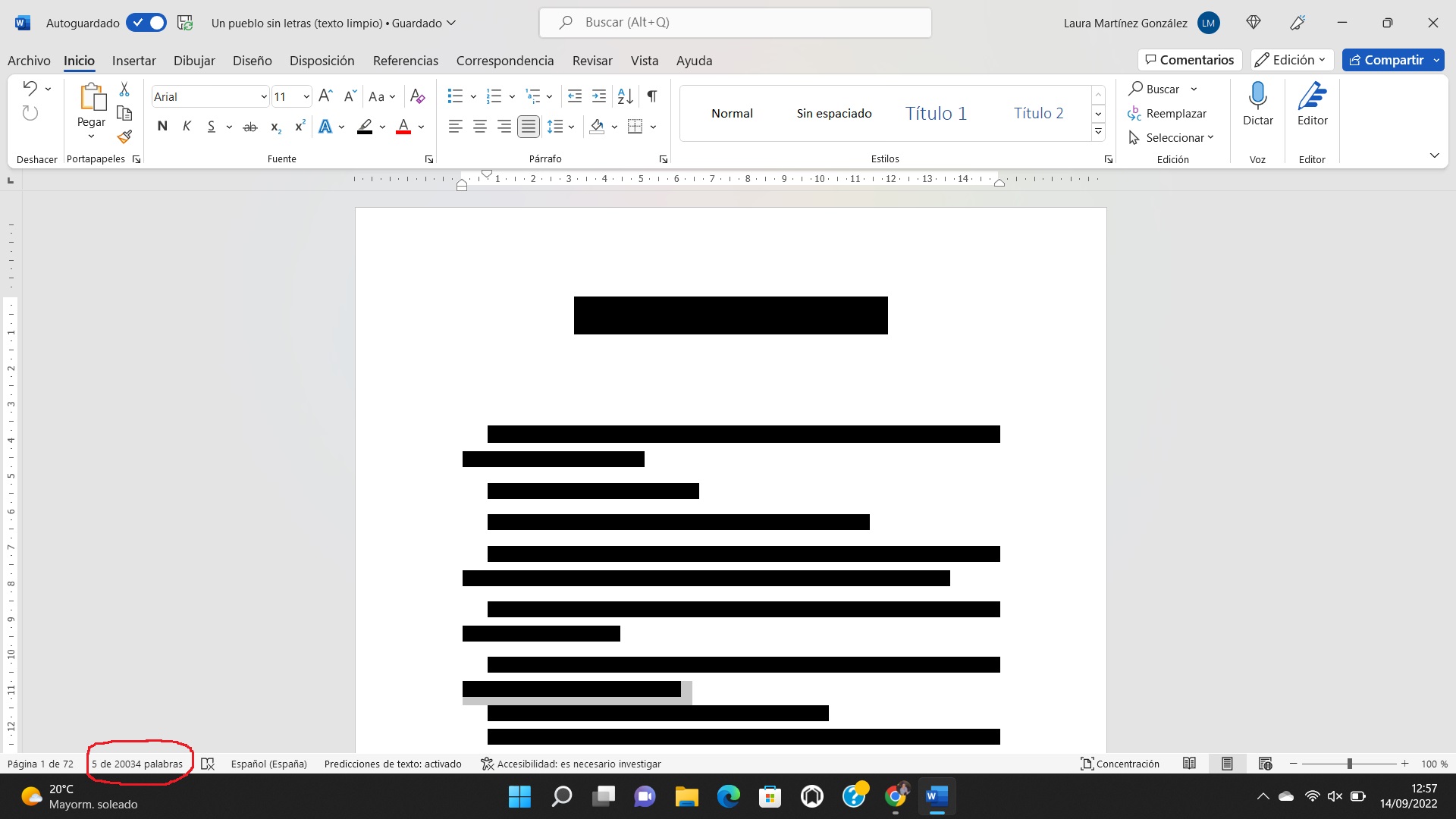
Task: Click the Buscar search box
Action: (x=735, y=23)
